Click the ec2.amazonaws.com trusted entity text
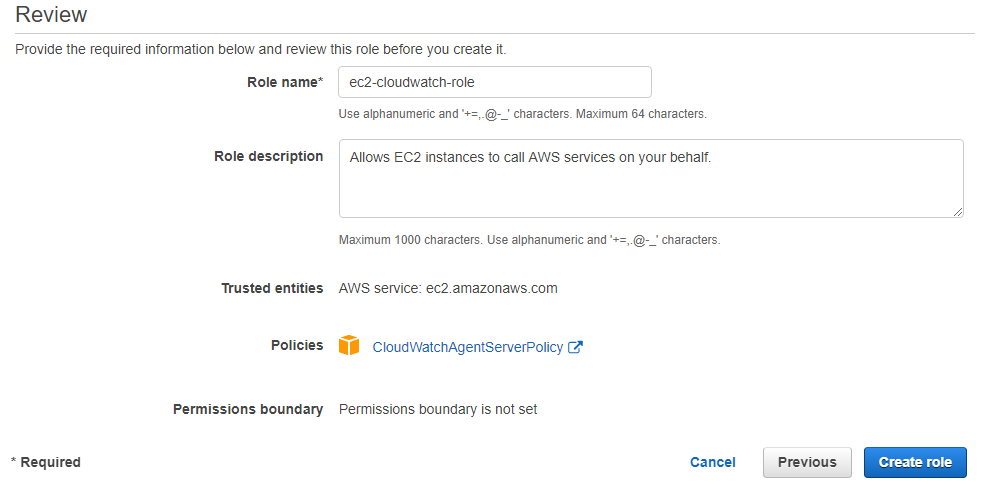 pyautogui.click(x=491, y=289)
